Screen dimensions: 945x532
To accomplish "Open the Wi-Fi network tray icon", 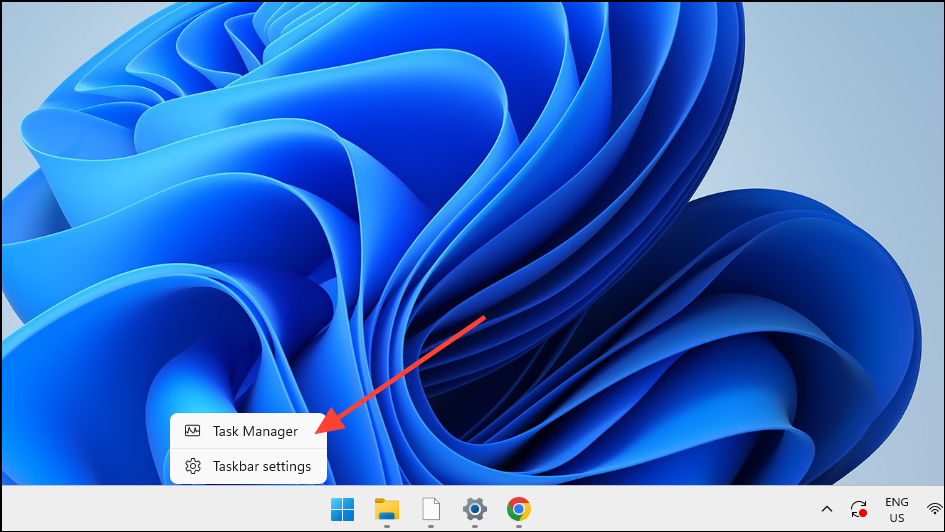I will pyautogui.click(x=935, y=510).
